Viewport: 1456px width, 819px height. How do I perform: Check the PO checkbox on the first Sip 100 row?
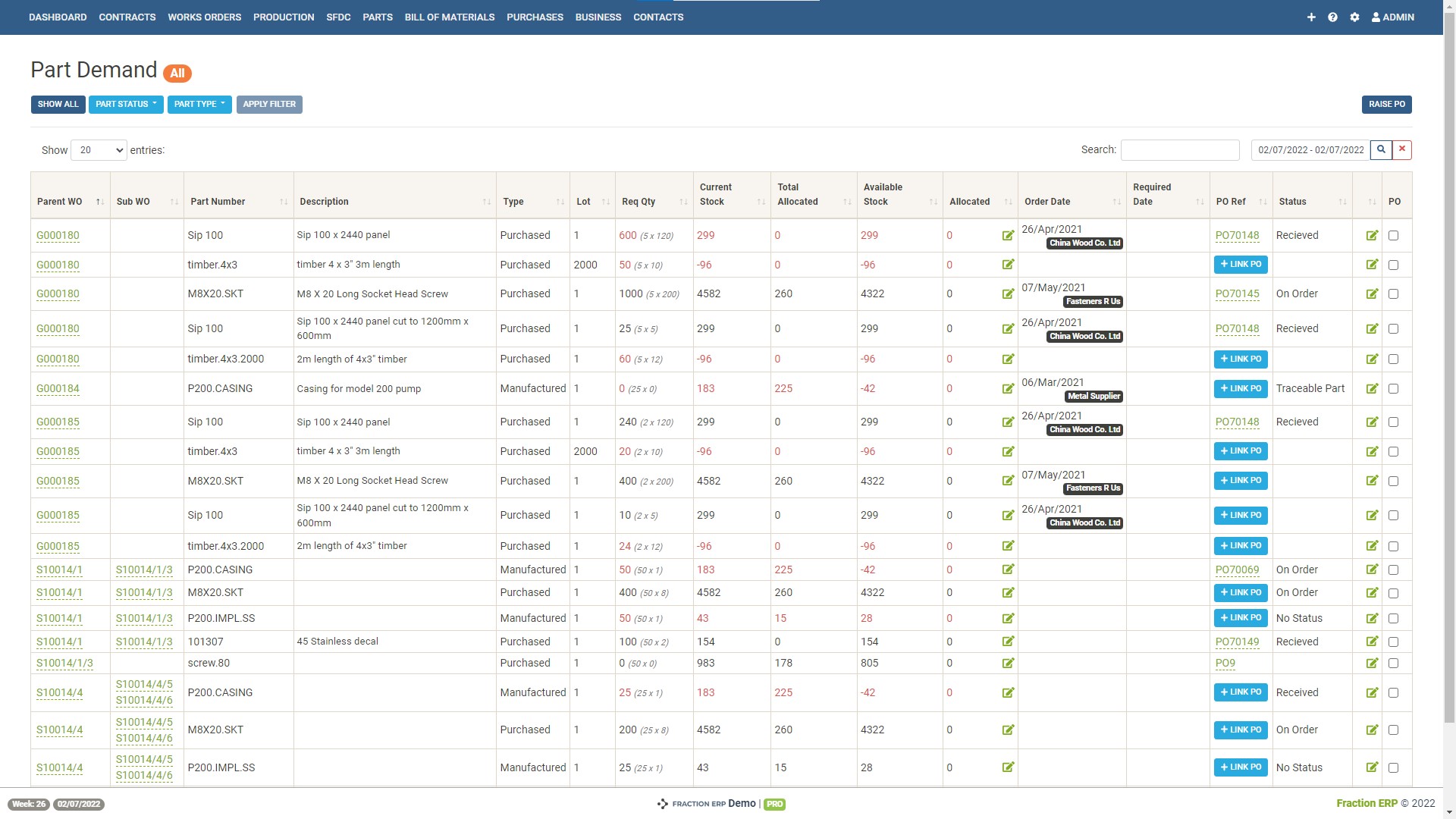click(x=1393, y=236)
